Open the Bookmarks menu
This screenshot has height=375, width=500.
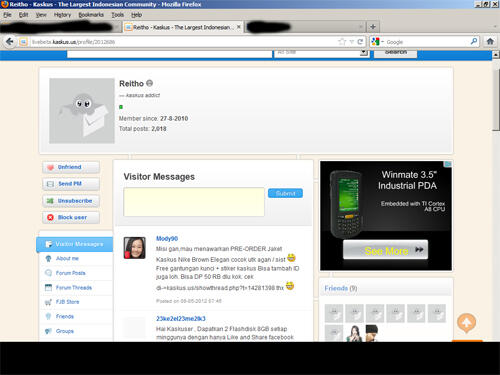coord(91,15)
